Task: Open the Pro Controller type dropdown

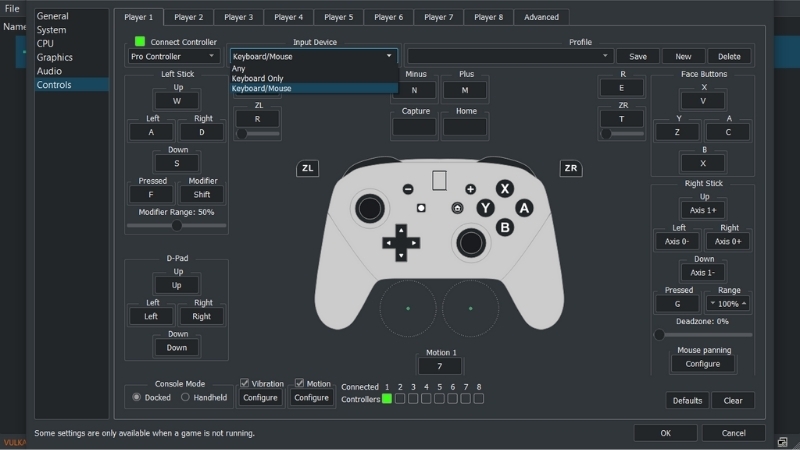Action: click(x=174, y=57)
